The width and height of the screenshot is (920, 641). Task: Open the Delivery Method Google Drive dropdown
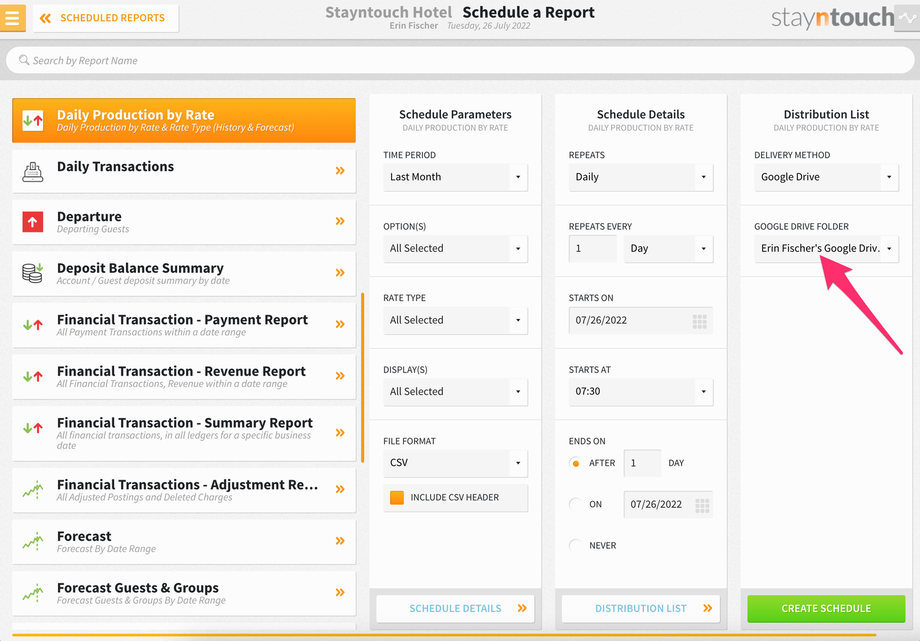(x=826, y=177)
